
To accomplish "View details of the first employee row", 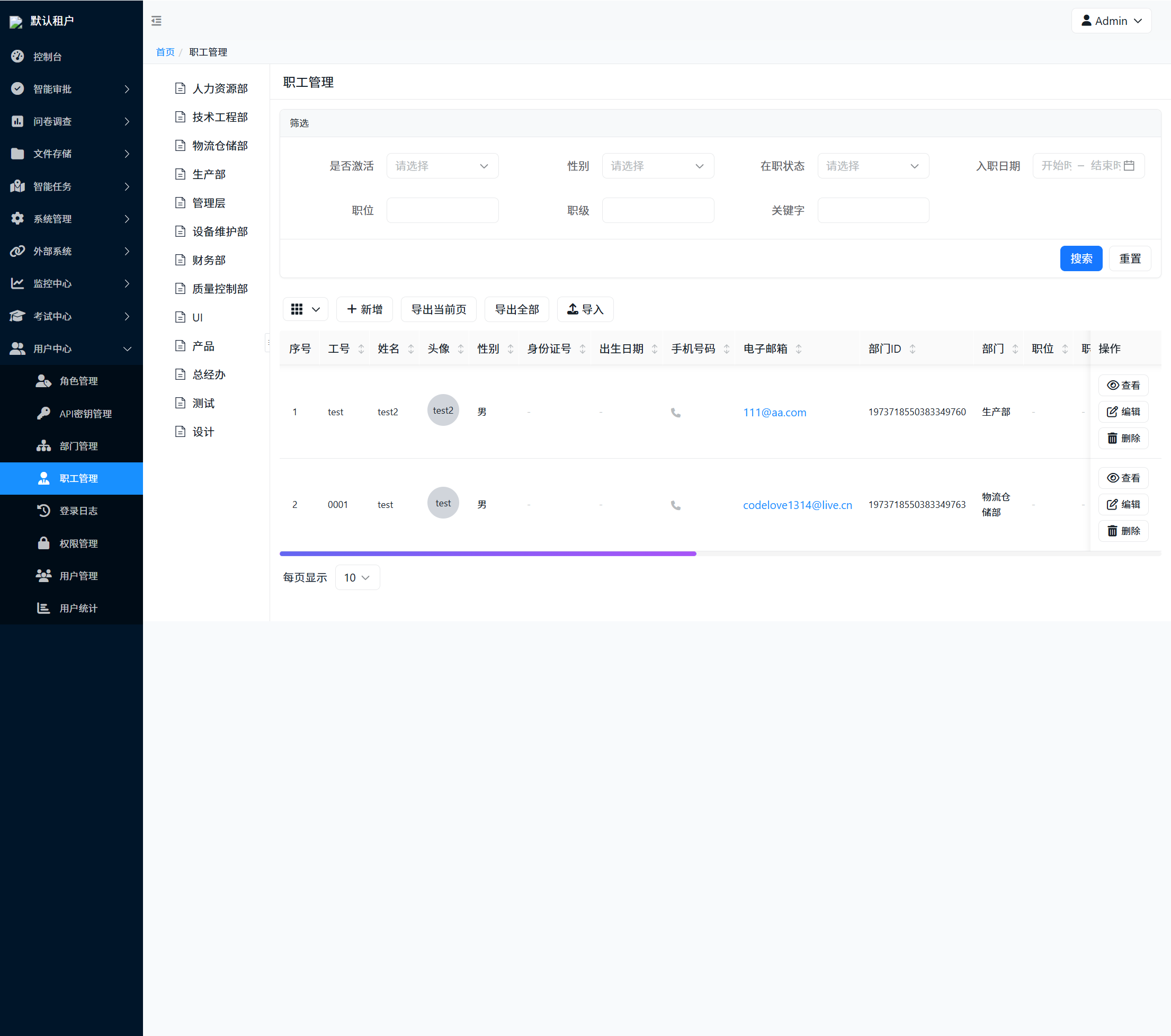I will click(1123, 385).
